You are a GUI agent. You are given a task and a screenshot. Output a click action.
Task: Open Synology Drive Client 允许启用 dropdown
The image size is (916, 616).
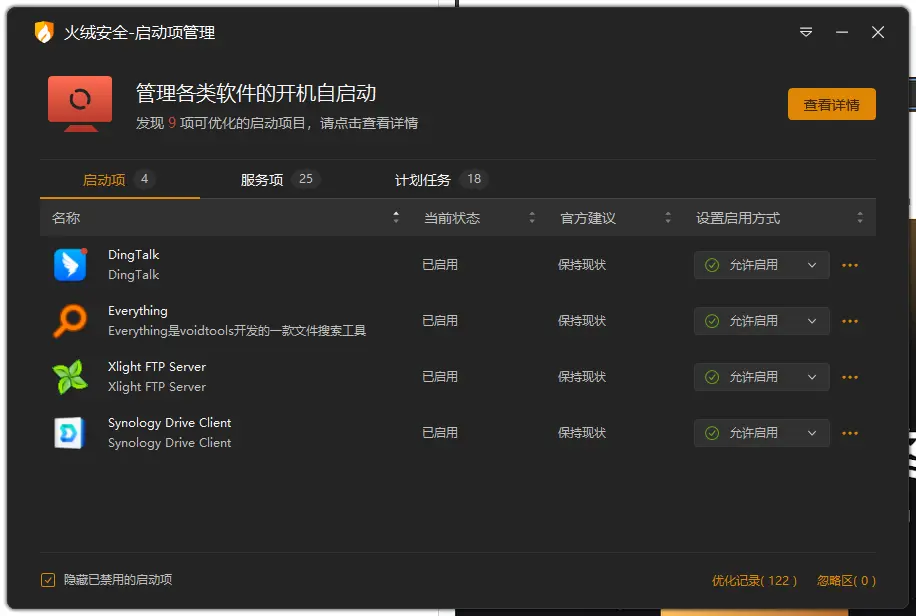761,433
